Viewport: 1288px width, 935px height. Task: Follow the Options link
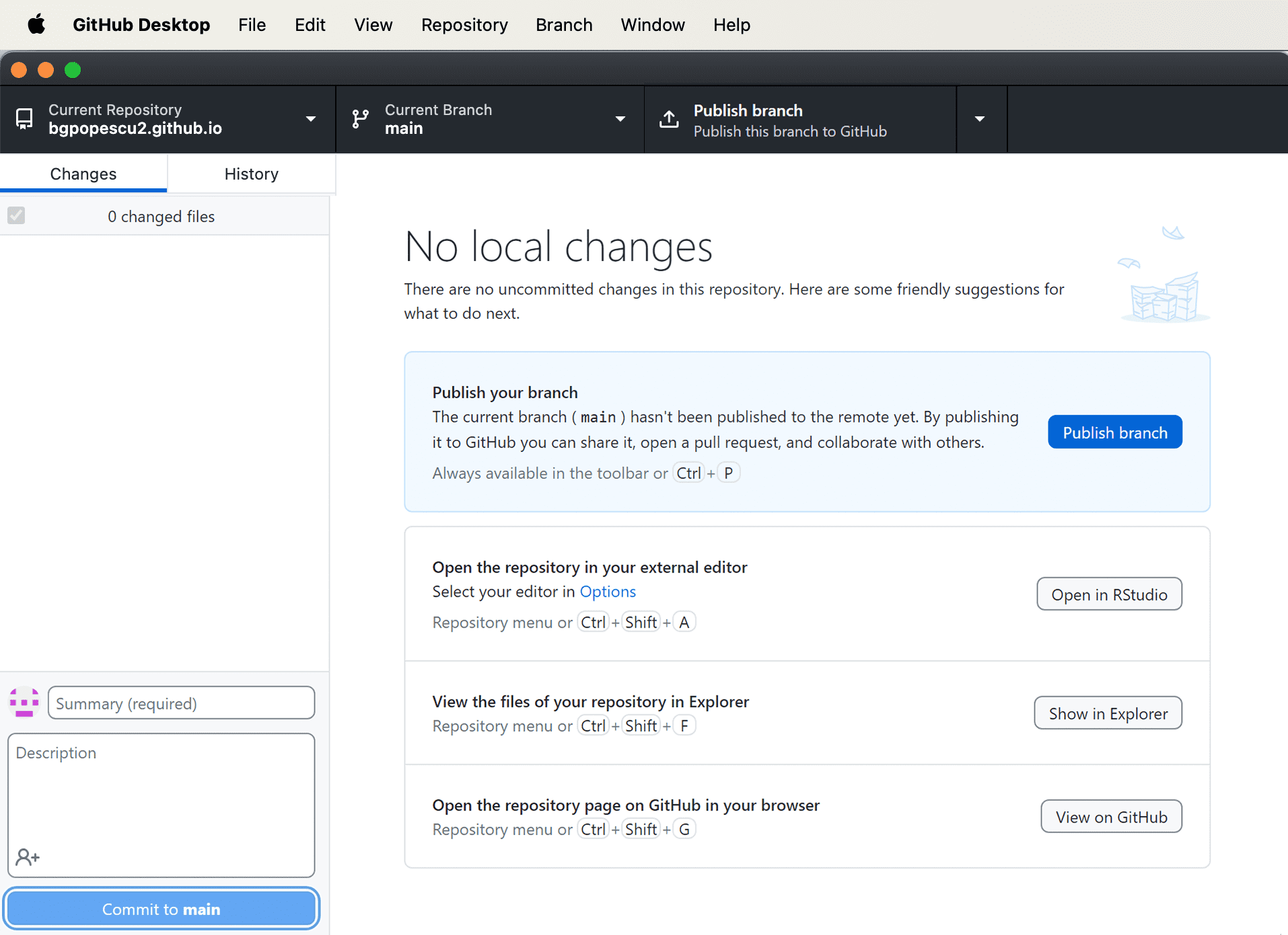(x=607, y=591)
